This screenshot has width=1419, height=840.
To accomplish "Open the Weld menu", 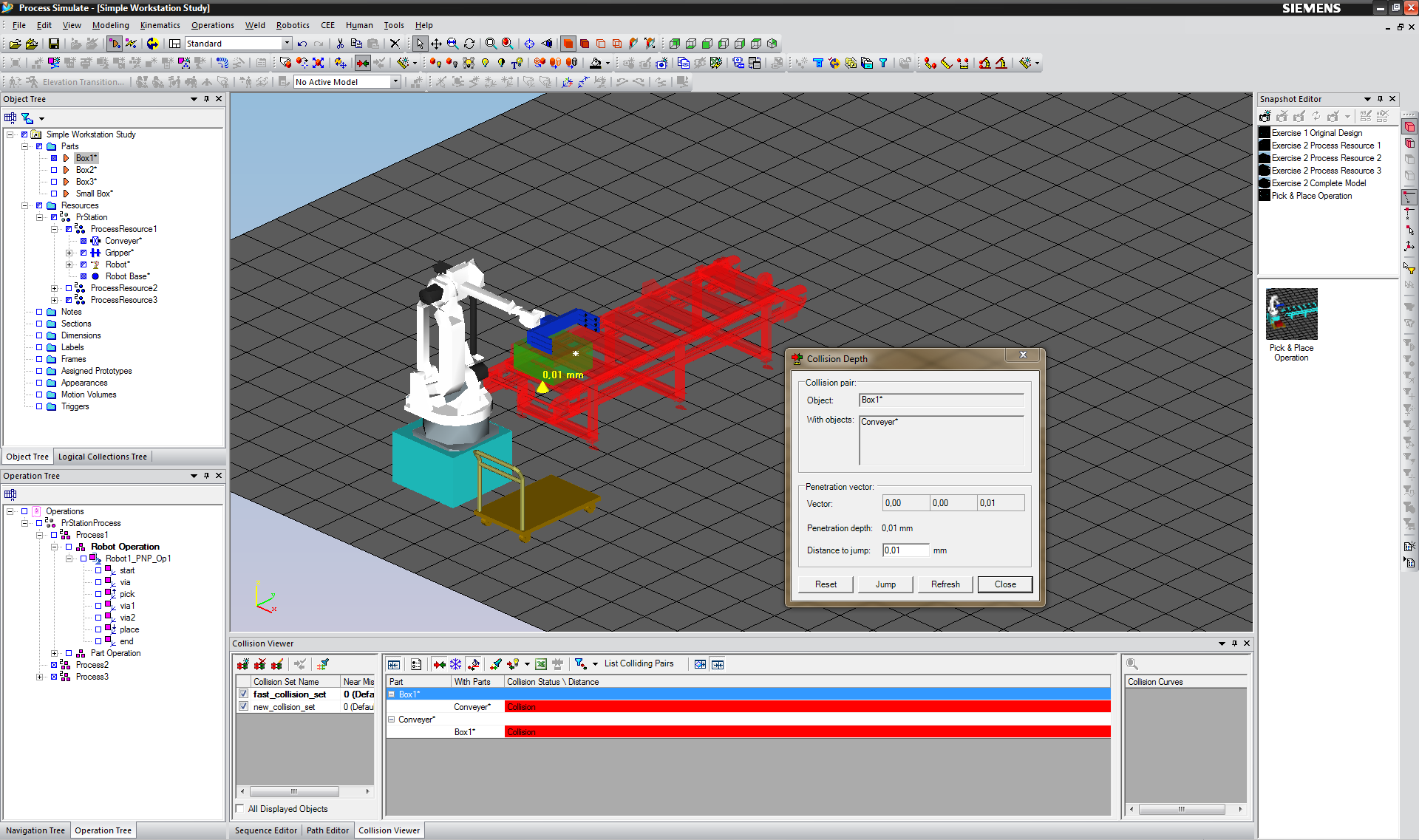I will 255,25.
